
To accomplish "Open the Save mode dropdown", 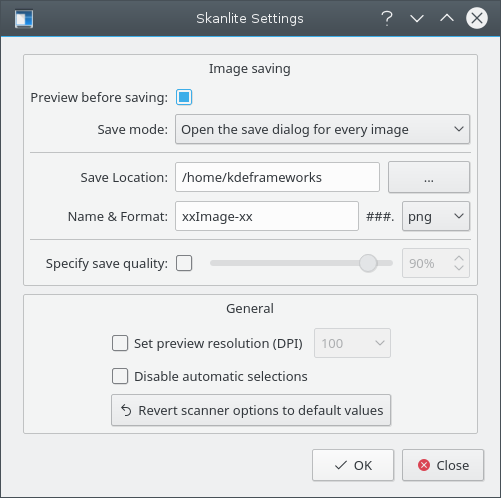I will pos(322,129).
